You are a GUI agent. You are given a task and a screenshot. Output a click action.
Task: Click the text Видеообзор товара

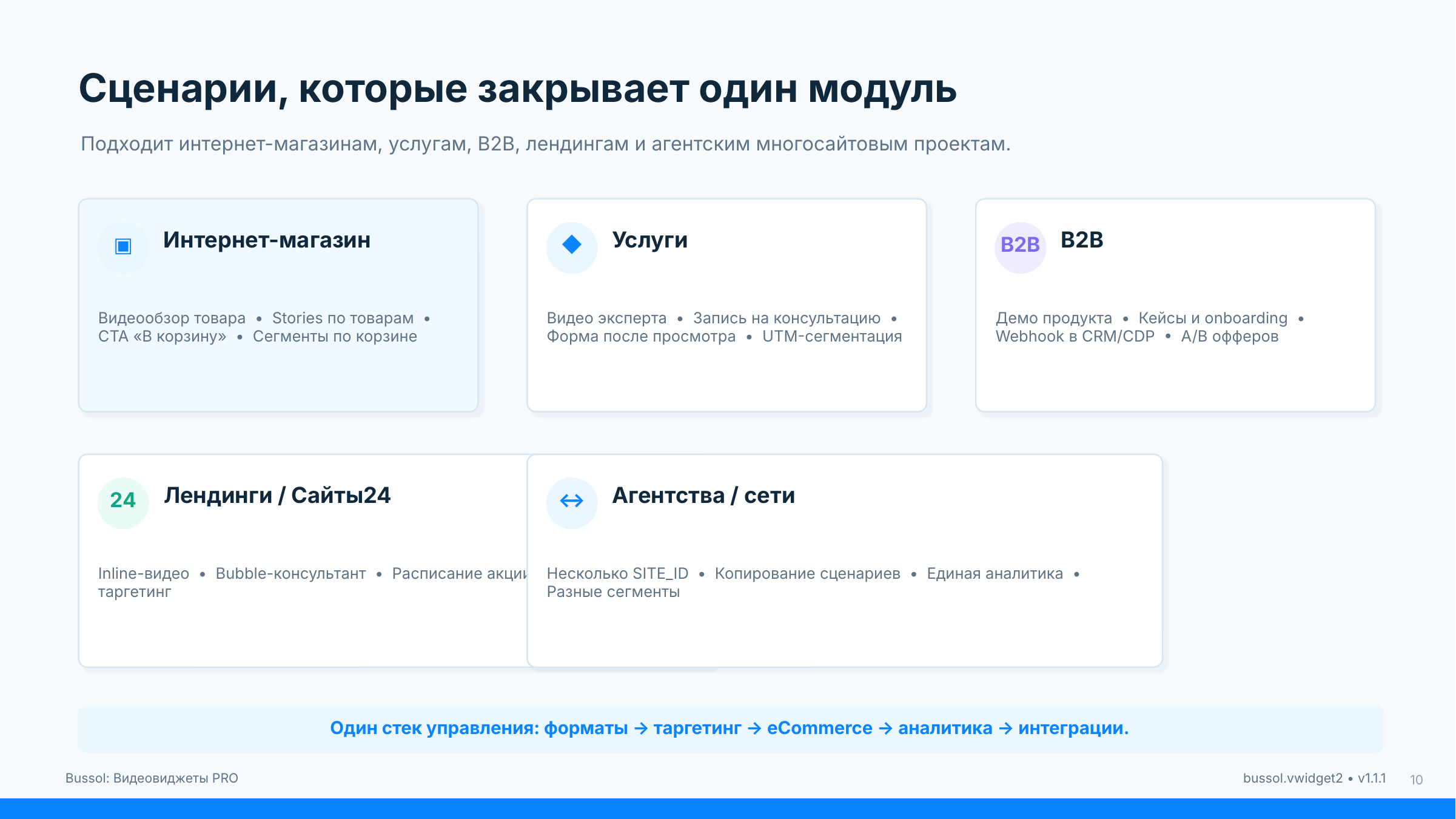[172, 318]
